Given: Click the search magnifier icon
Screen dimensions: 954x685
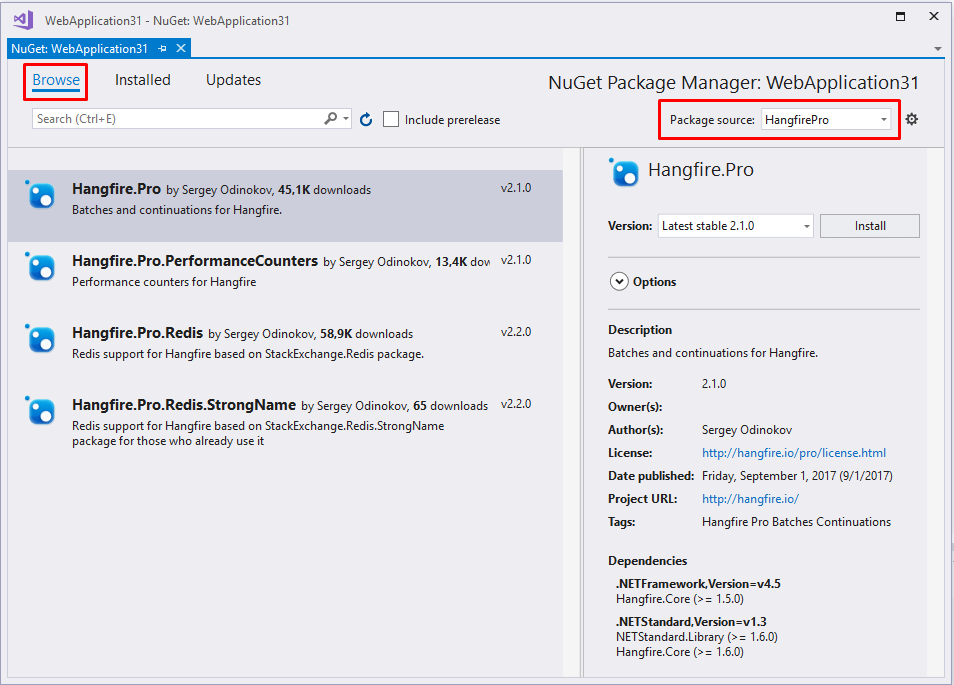Looking at the screenshot, I should click(x=331, y=119).
